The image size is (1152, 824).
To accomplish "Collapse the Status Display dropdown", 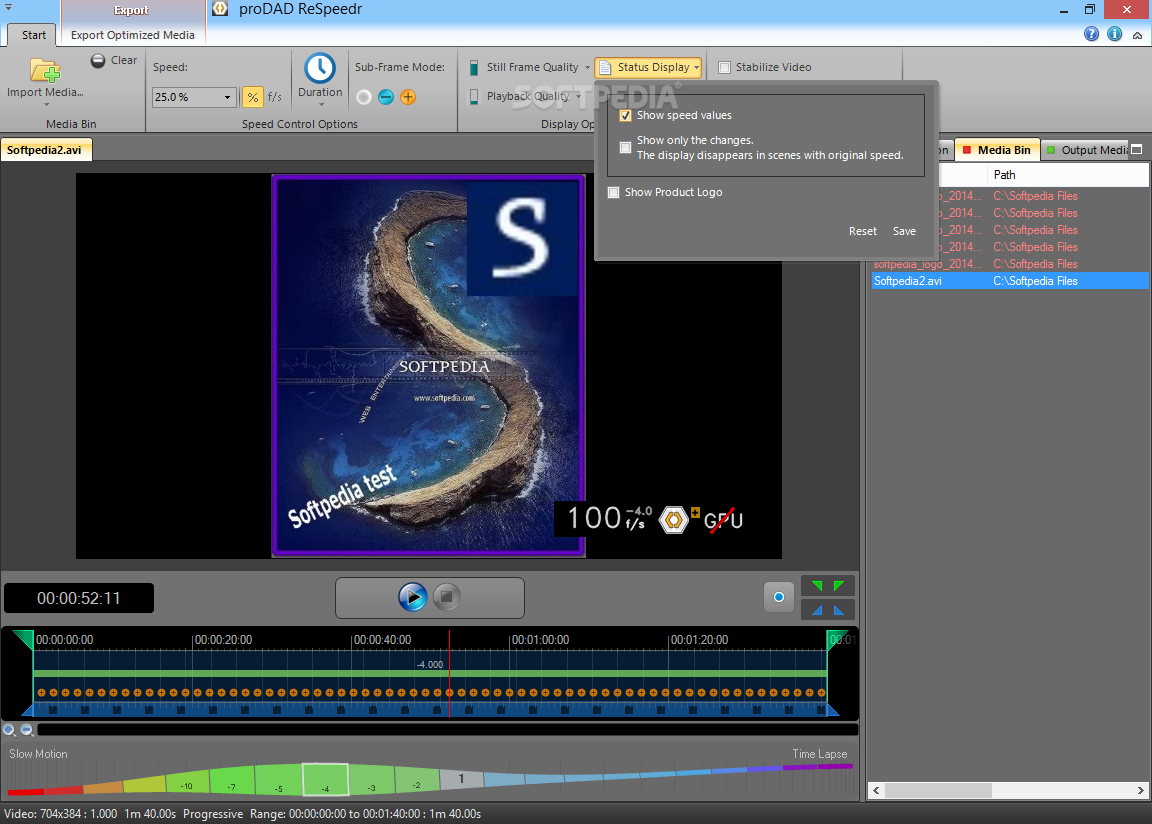I will coord(696,68).
